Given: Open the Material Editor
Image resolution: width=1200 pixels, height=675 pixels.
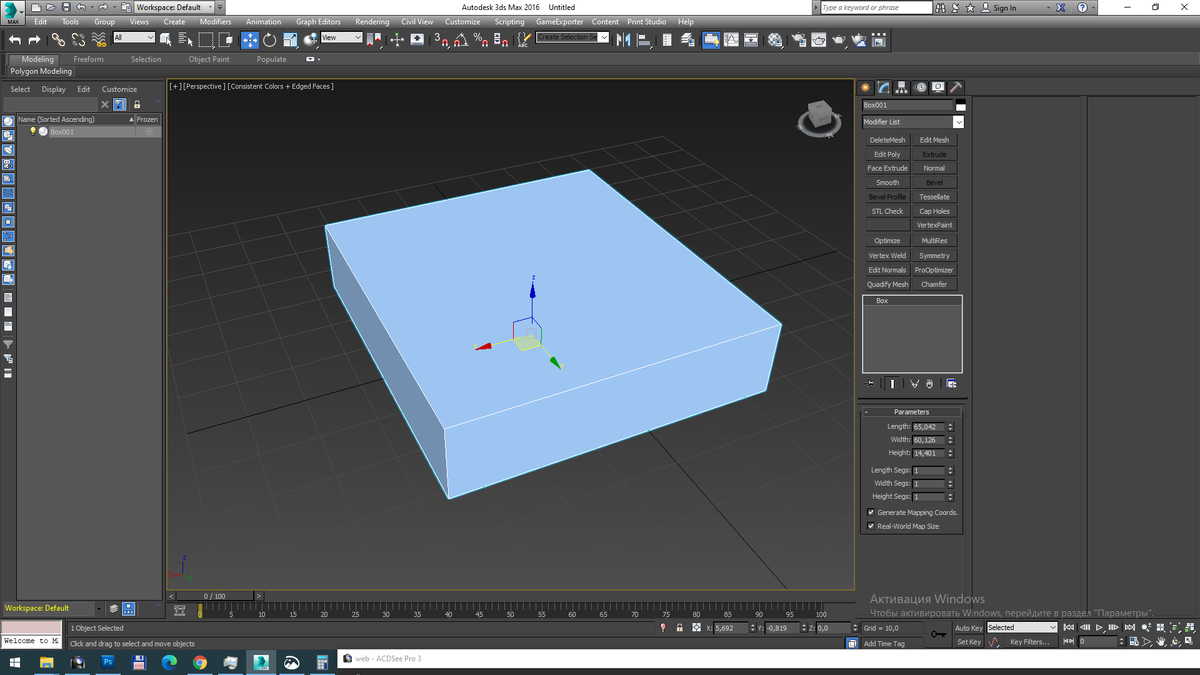Looking at the screenshot, I should (x=775, y=39).
